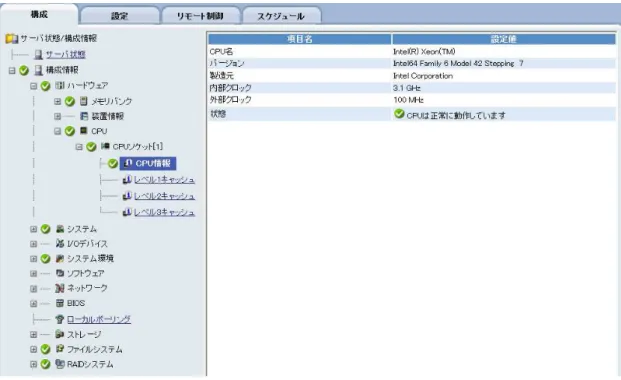Viewport: 621px width, 380px height.
Task: Select the Intel(R) Xeon(TM) value
Action: (424, 52)
